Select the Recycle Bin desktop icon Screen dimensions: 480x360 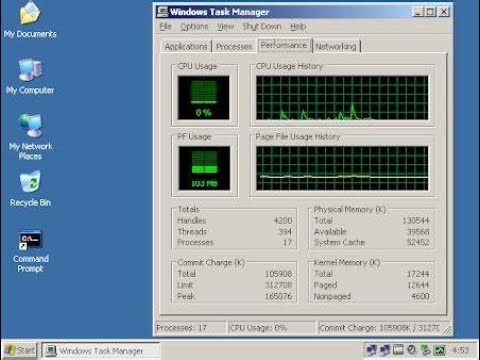[x=30, y=188]
